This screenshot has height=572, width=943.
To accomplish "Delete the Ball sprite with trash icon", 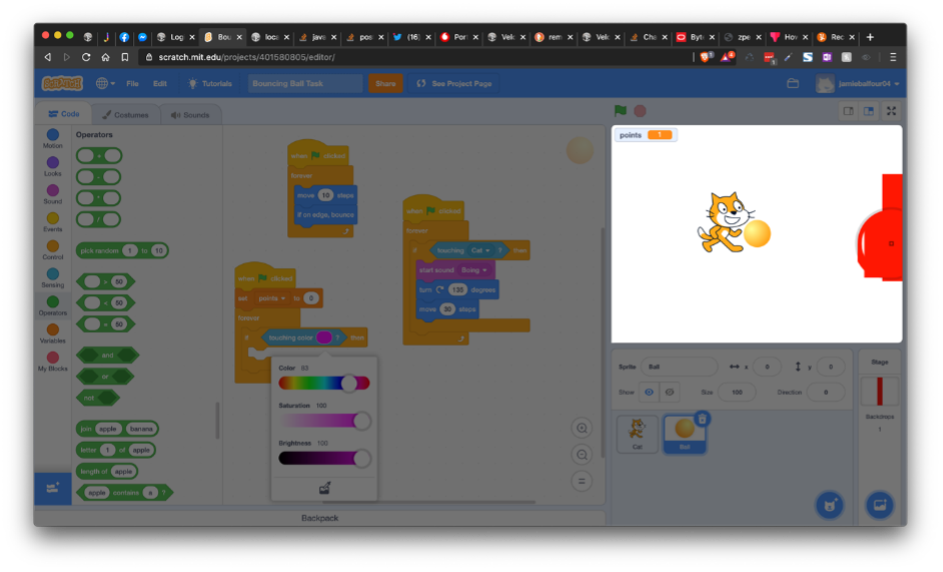I will pyautogui.click(x=702, y=419).
